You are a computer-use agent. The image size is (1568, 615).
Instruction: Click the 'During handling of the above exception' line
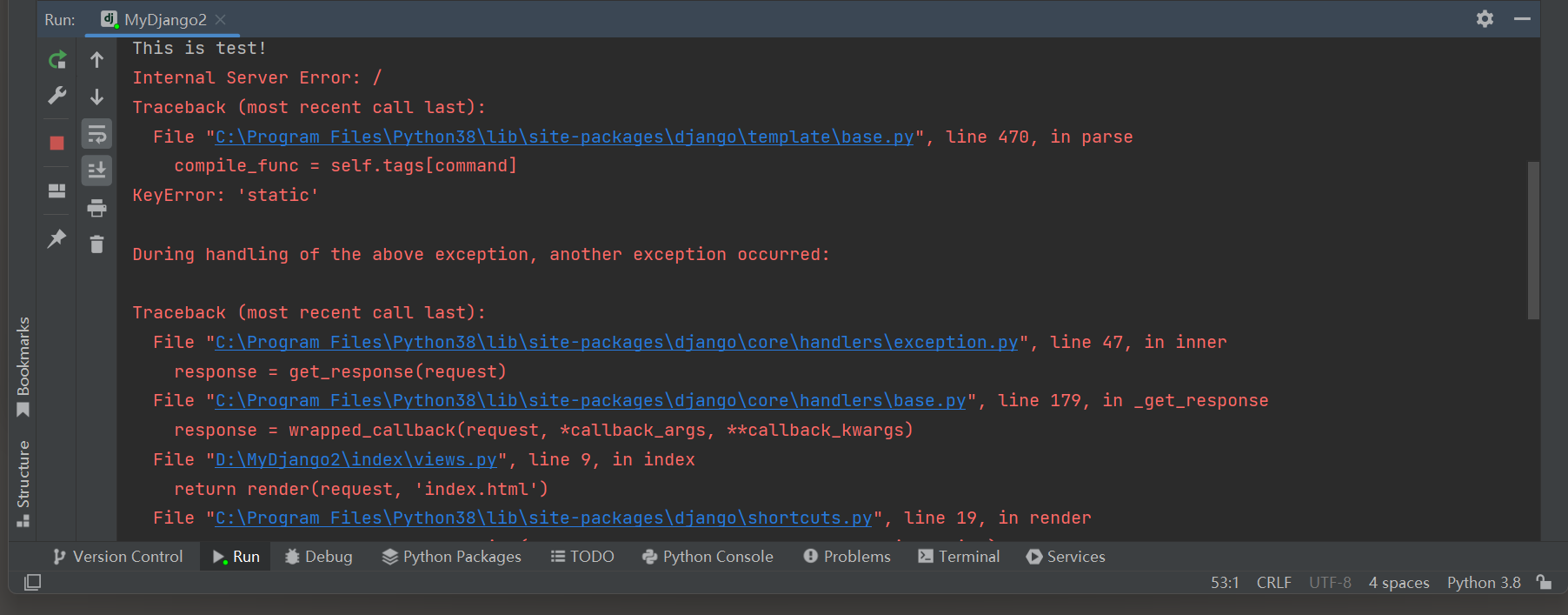[482, 254]
